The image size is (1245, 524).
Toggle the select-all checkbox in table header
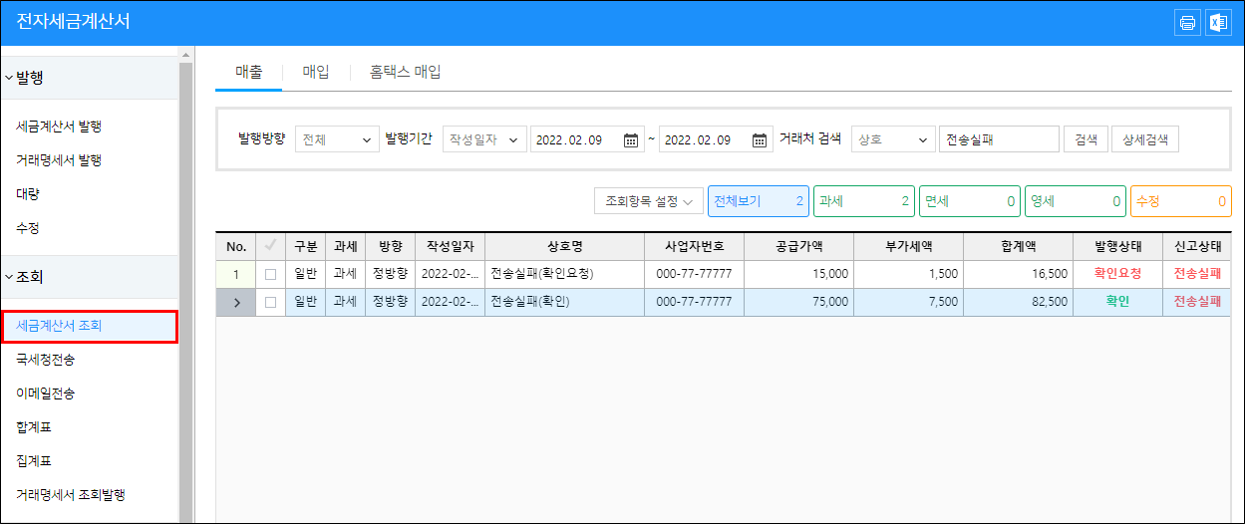(x=270, y=246)
